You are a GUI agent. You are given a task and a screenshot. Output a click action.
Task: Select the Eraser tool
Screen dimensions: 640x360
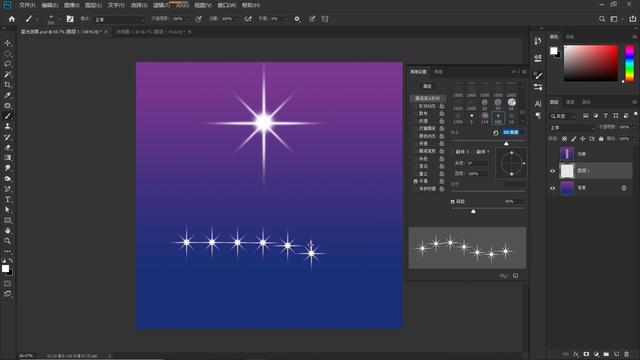(7, 147)
